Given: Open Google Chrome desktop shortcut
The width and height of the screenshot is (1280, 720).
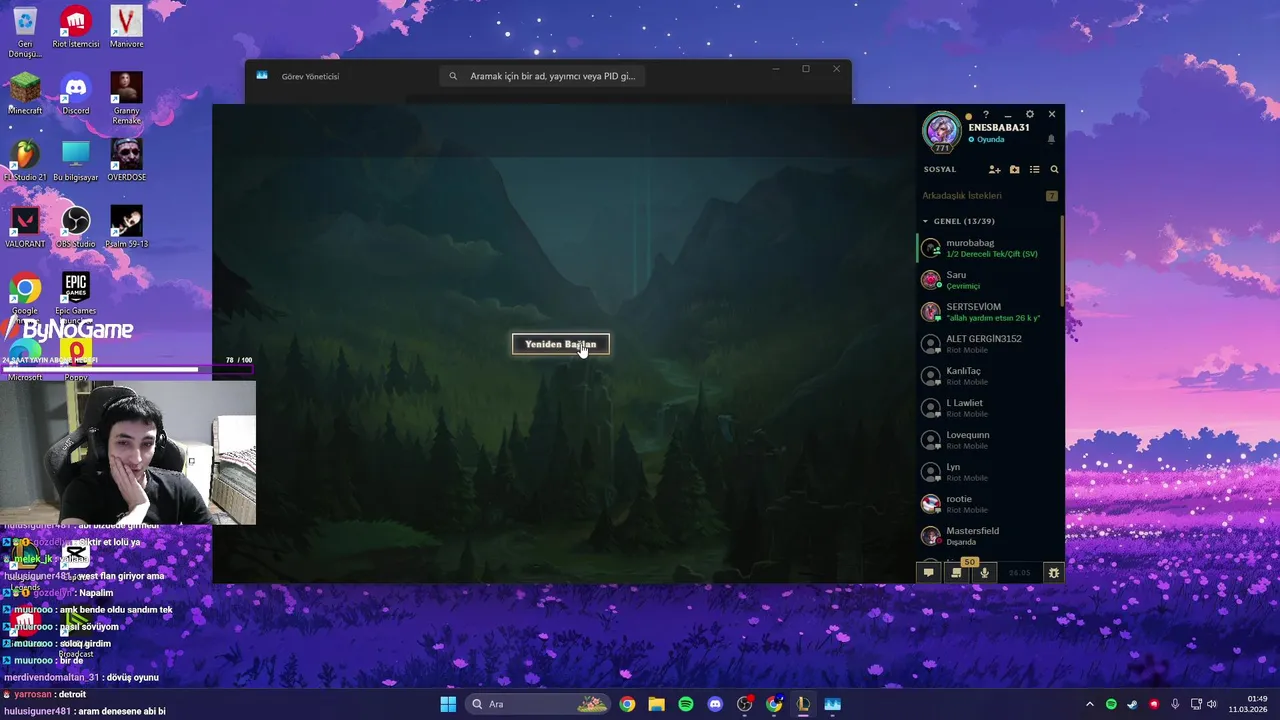Looking at the screenshot, I should coord(25,294).
